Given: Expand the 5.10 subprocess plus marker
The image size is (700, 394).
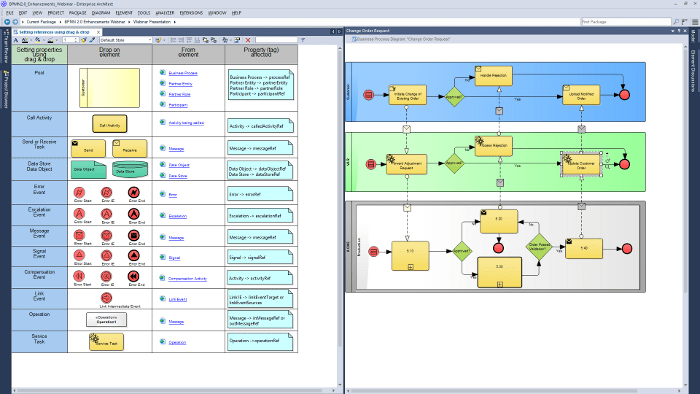Looking at the screenshot, I should [411, 267].
